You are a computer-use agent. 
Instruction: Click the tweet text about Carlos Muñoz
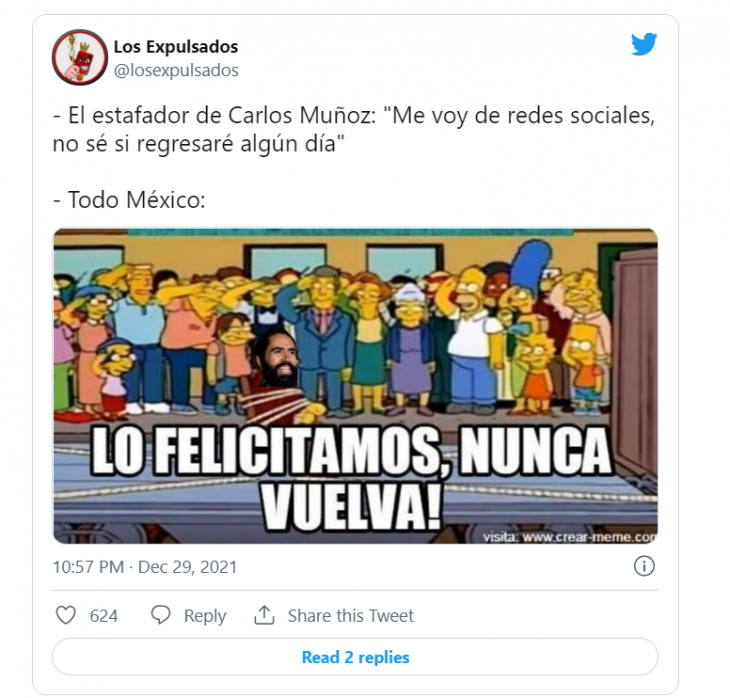(354, 129)
